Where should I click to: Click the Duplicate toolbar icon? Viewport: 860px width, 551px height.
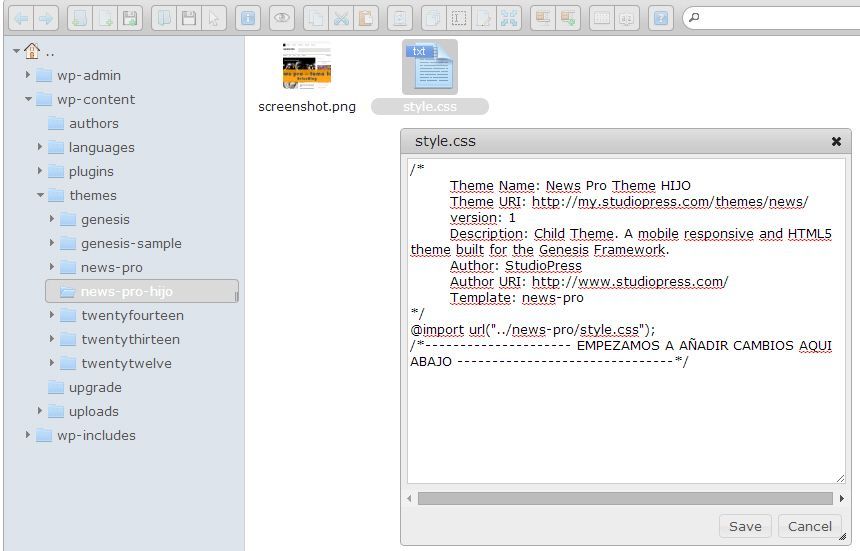click(x=434, y=19)
